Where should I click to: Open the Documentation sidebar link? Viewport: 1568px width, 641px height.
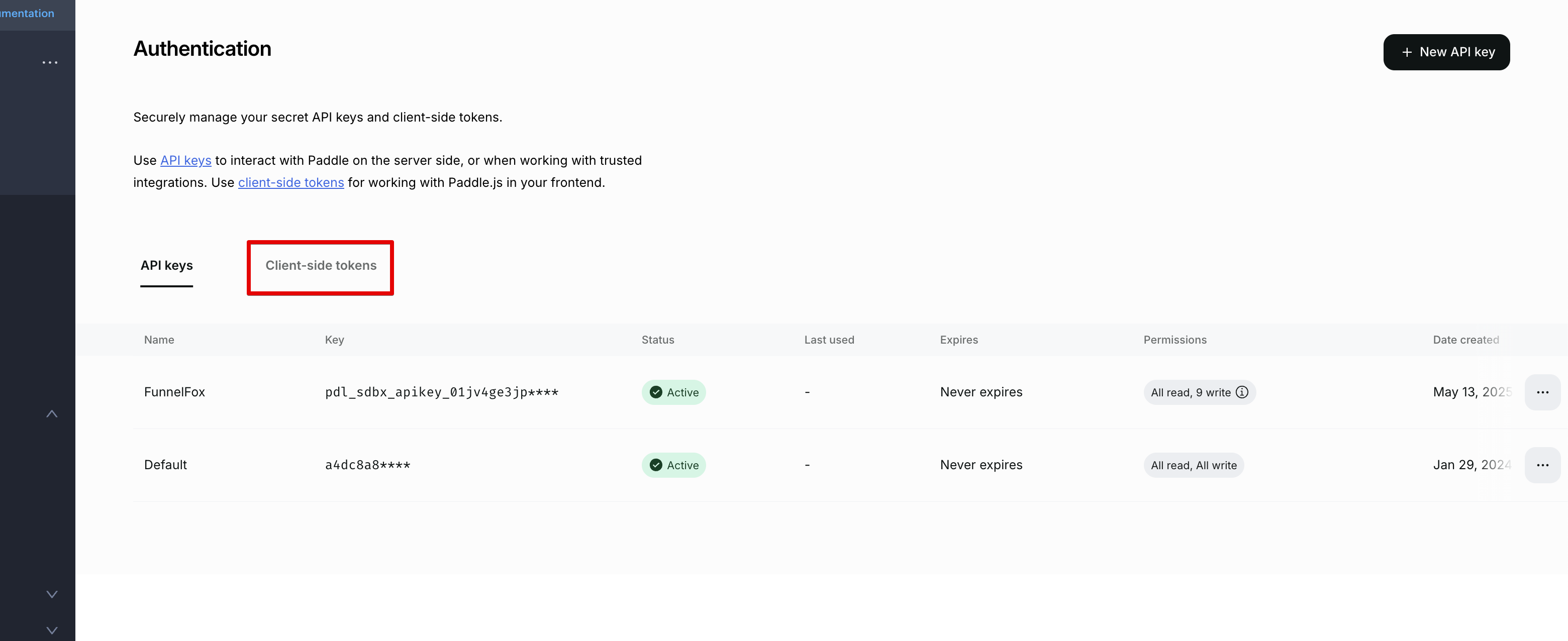(x=27, y=14)
